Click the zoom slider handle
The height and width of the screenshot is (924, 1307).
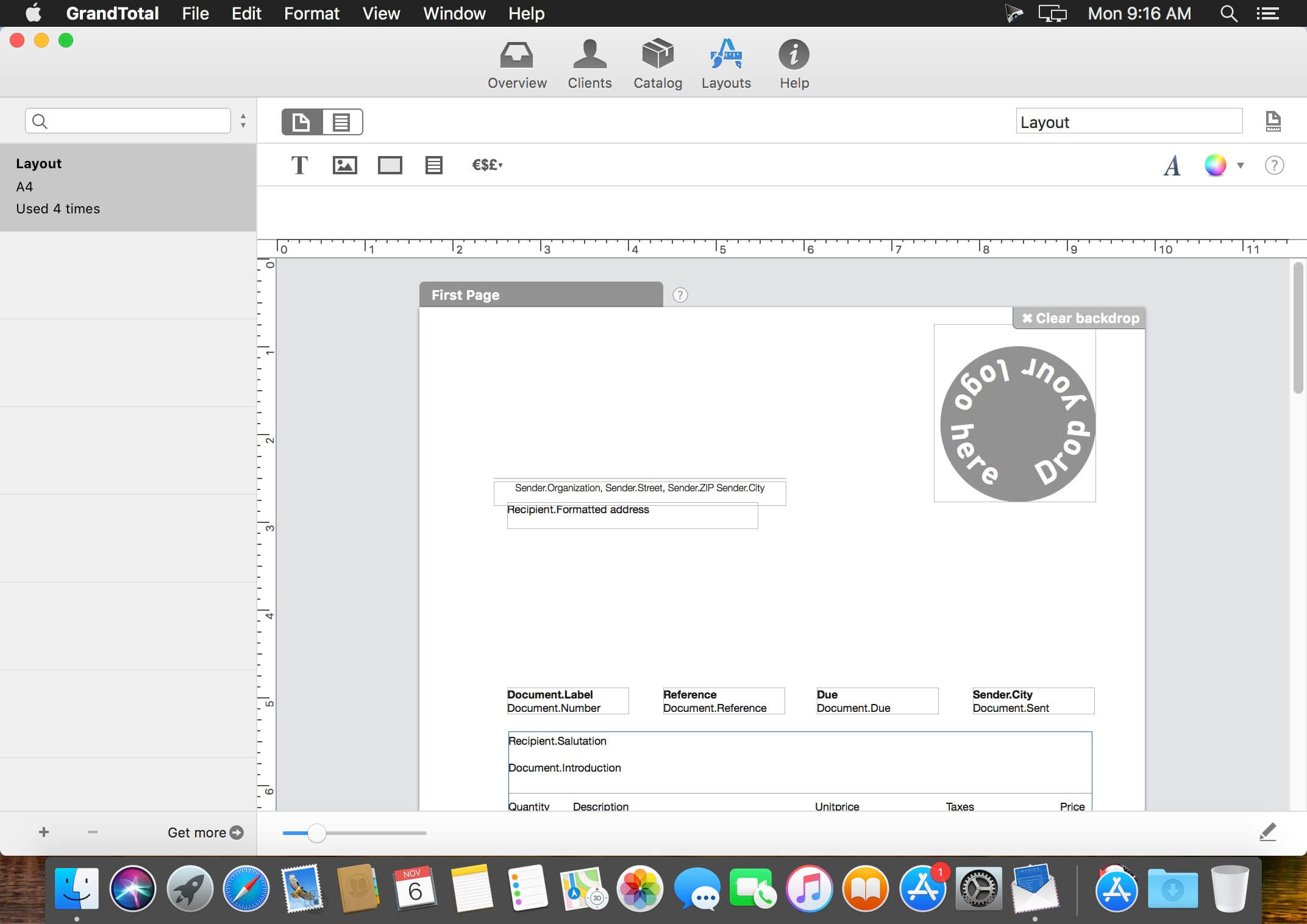click(x=316, y=833)
